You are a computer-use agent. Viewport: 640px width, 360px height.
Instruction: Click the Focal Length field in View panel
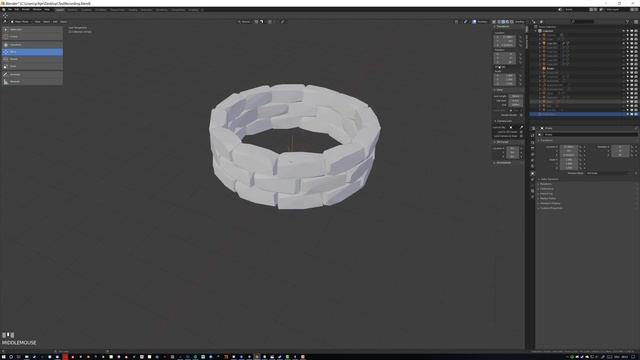(516, 96)
